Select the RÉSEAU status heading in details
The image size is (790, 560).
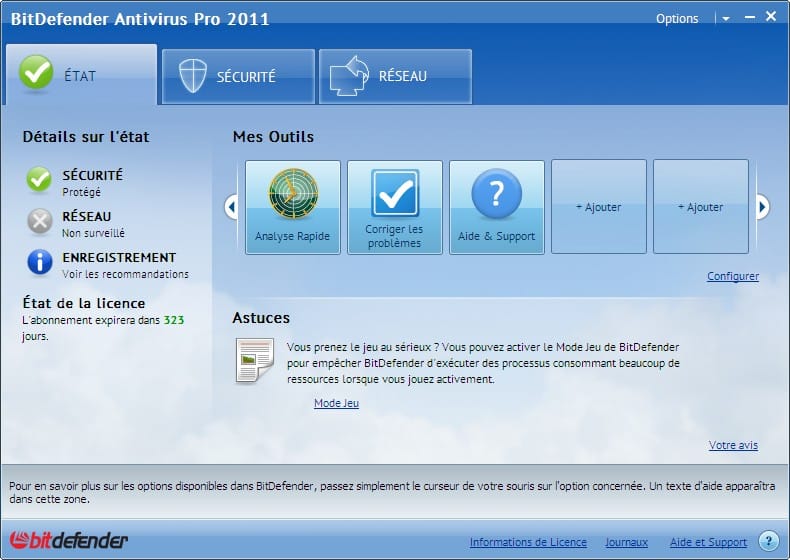point(87,216)
